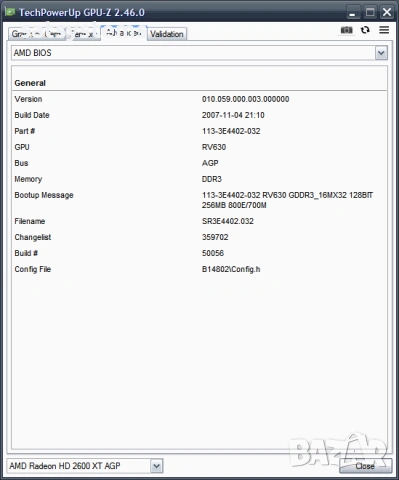Click the Build # label
This screenshot has width=399, height=480.
coord(26,253)
